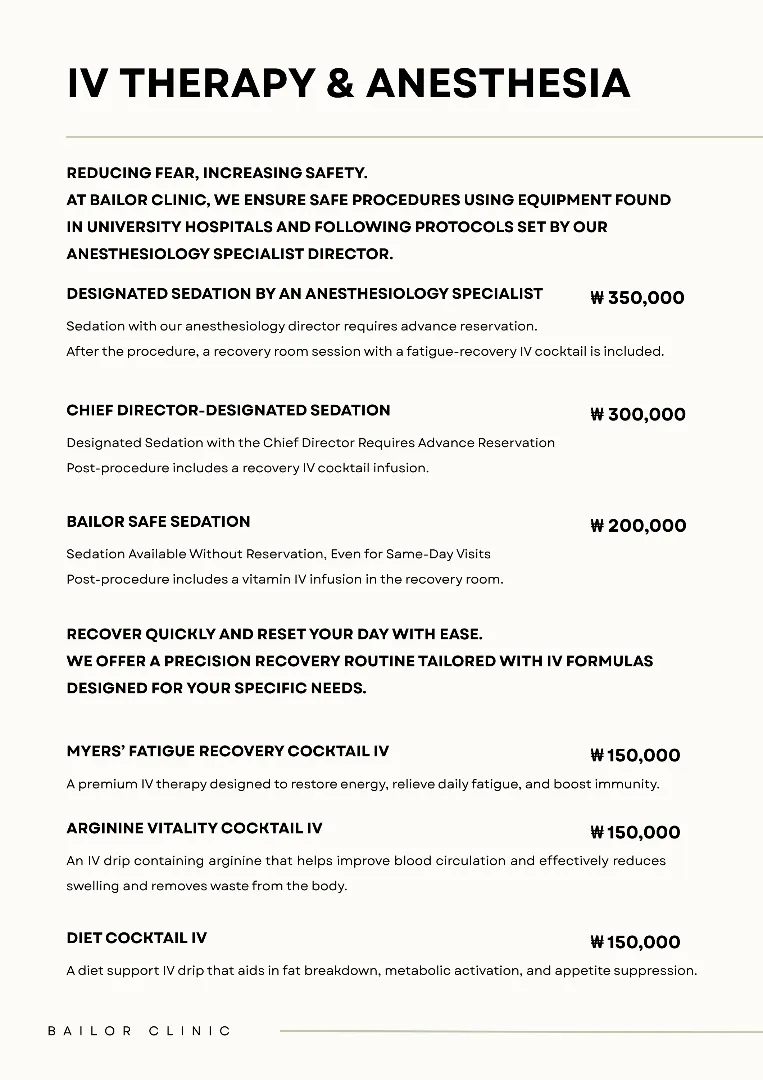Click the IV Therapy & Anesthesia title
Screen dimensions: 763x1080
coord(348,84)
